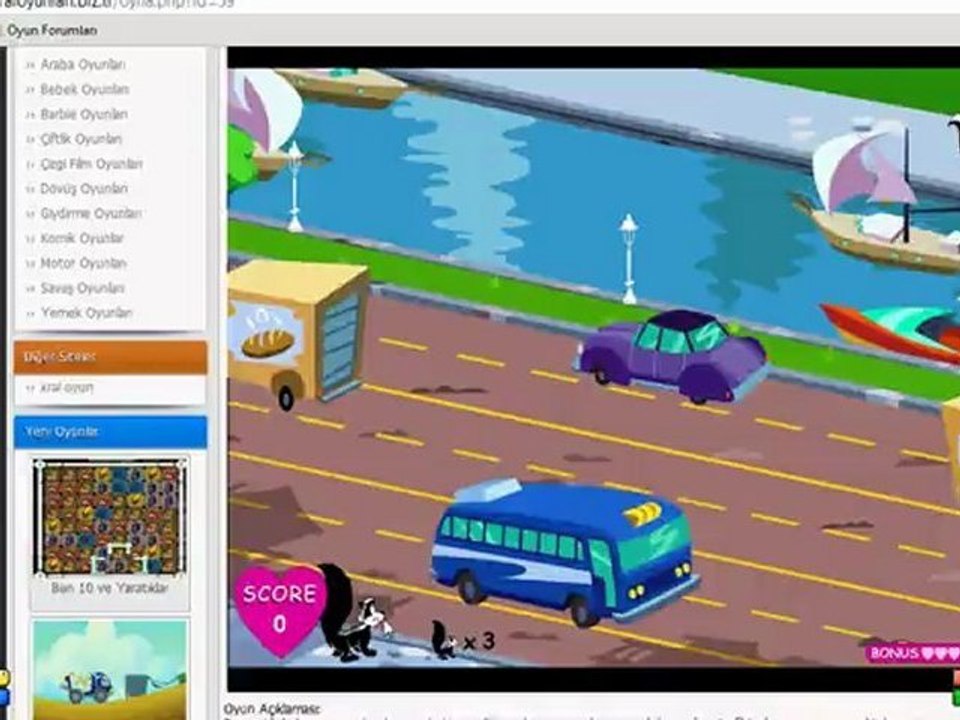Go to Savaş Oyunları category
Image resolution: width=960 pixels, height=720 pixels.
[x=83, y=288]
